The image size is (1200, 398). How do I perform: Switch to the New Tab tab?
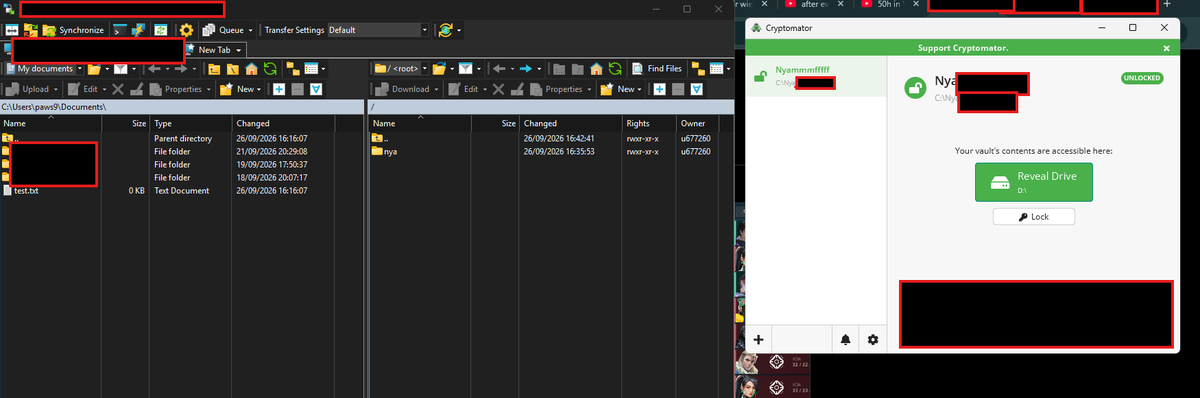click(x=213, y=50)
